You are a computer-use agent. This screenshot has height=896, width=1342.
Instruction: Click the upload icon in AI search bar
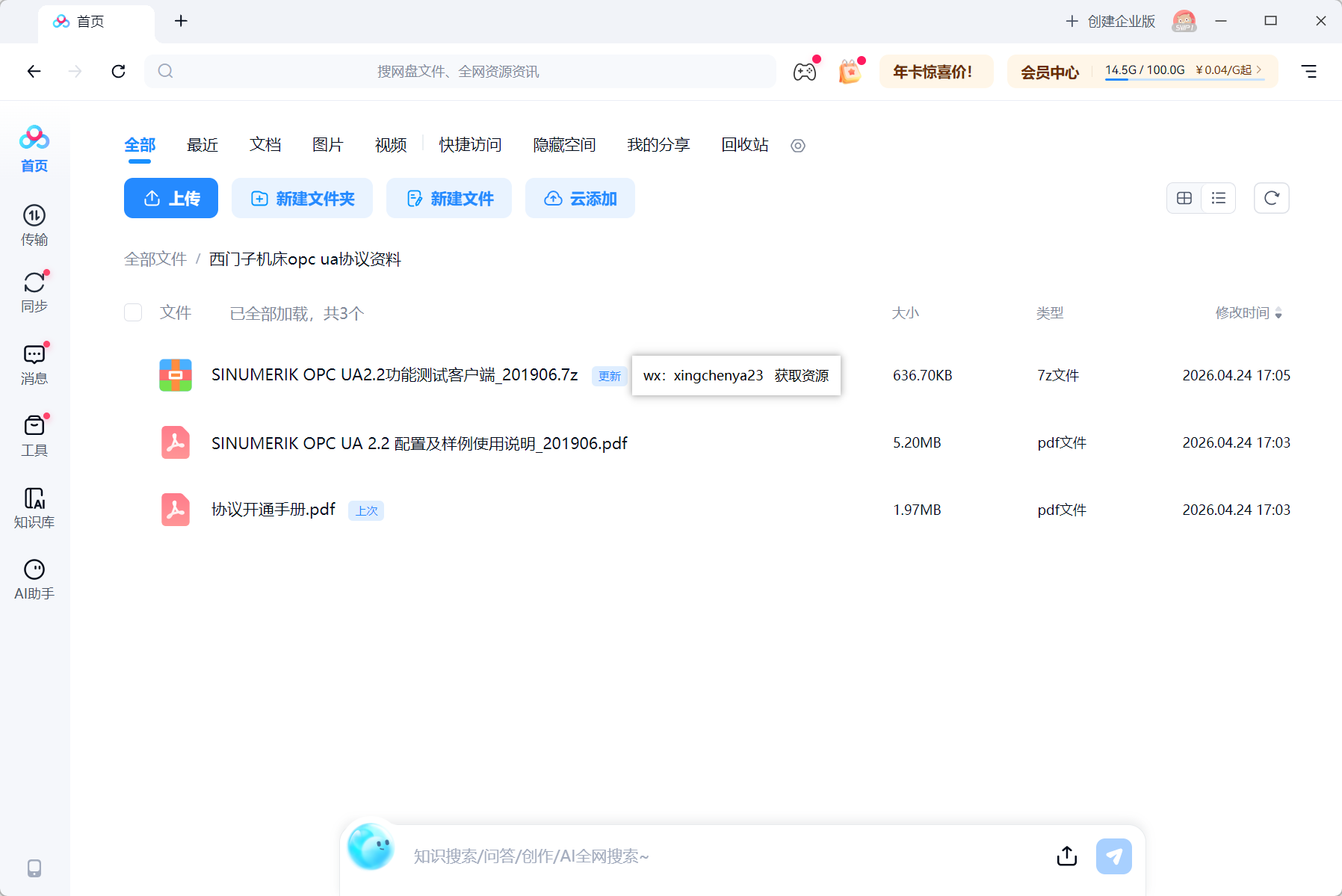(x=1067, y=856)
